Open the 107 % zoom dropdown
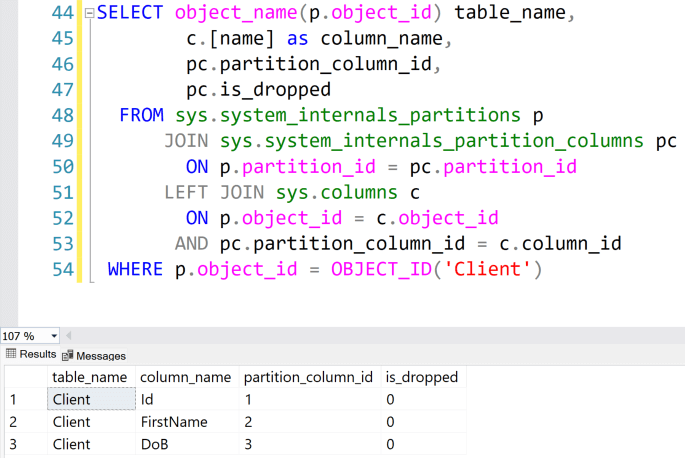Viewport: 685px width, 458px height. 53,335
